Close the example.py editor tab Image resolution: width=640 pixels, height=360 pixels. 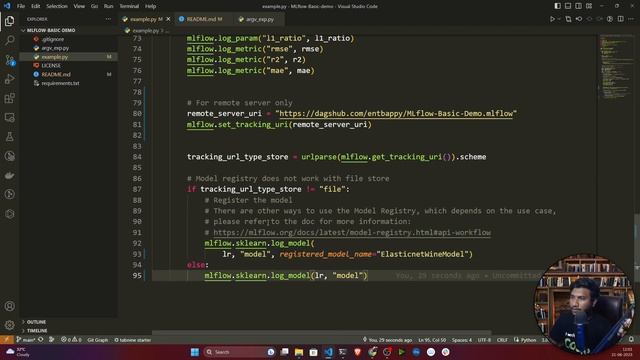pyautogui.click(x=168, y=19)
